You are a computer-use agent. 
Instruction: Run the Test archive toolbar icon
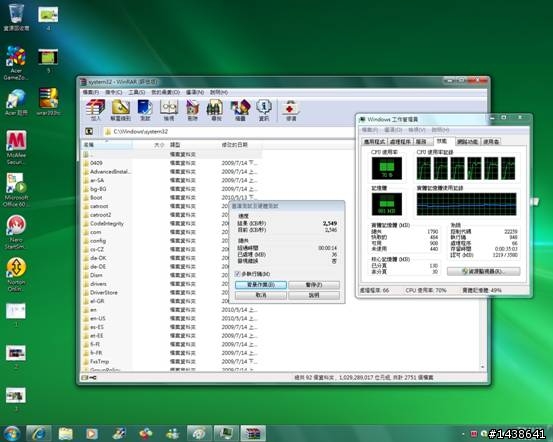[x=145, y=110]
